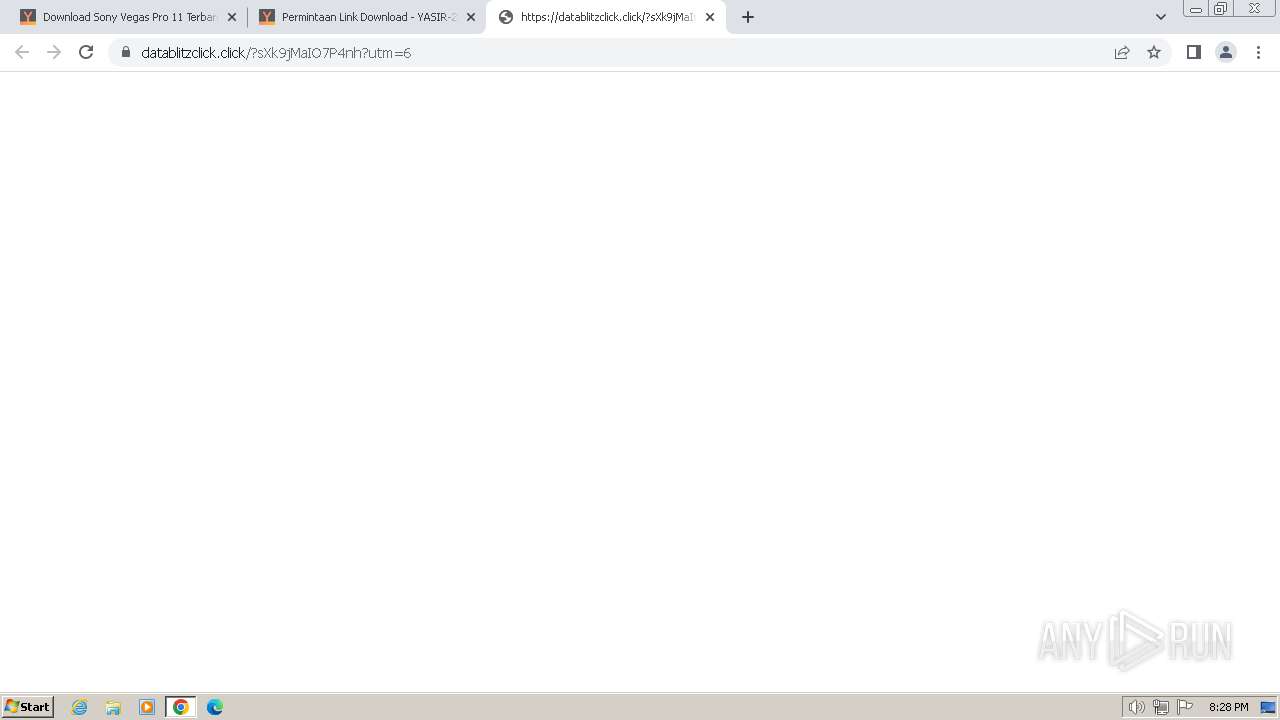Launch Internet Explorer from taskbar

(x=80, y=707)
